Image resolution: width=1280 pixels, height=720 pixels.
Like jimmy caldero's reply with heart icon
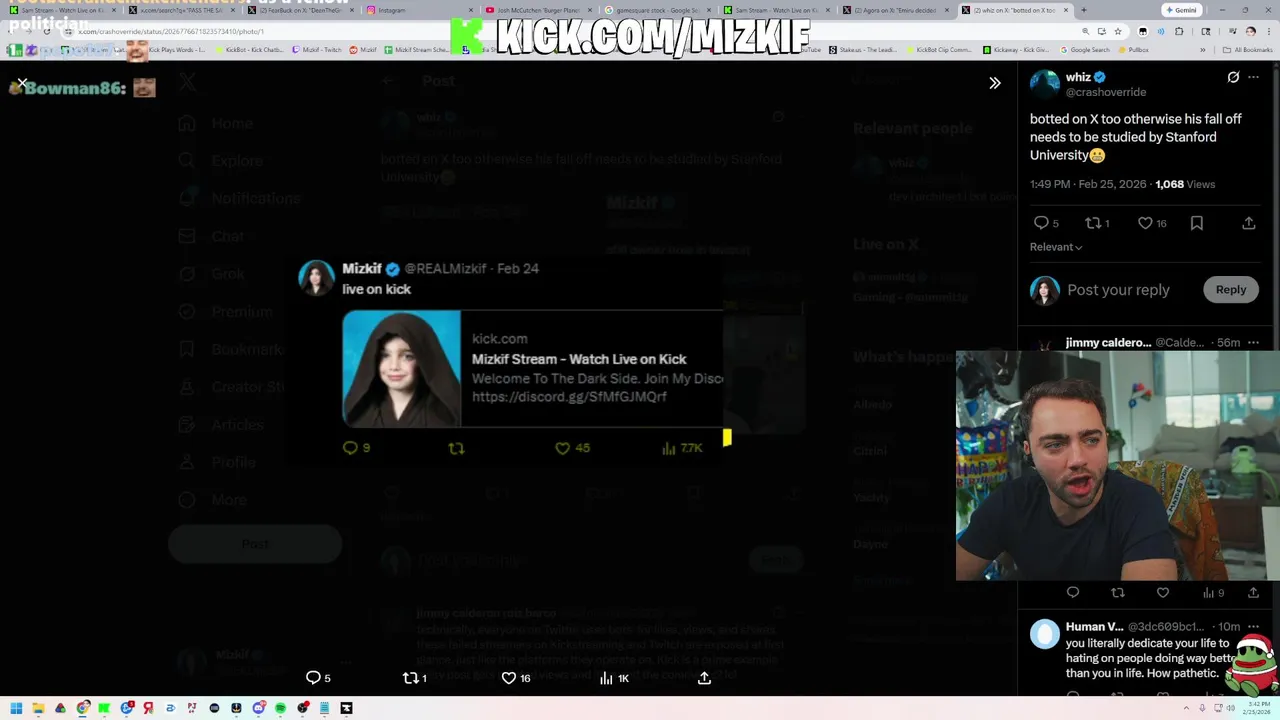1163,593
